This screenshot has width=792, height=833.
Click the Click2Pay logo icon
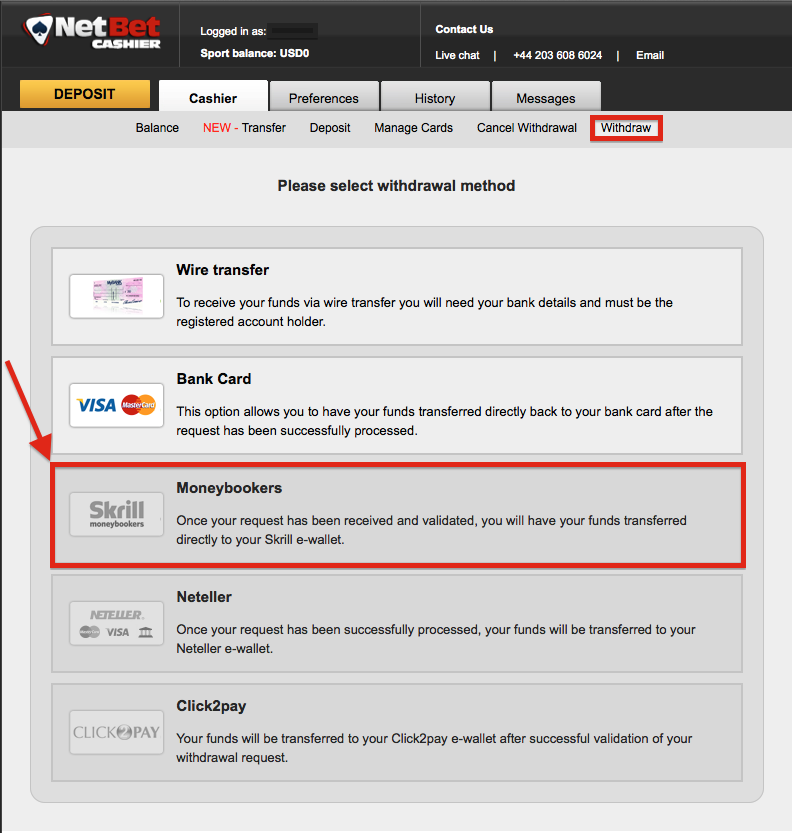116,732
